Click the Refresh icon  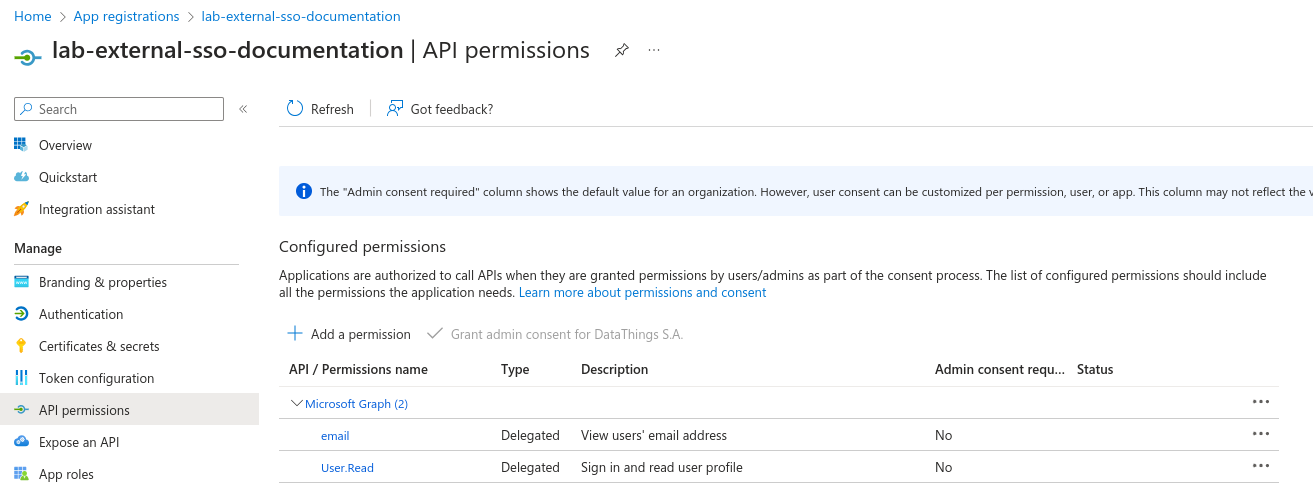(295, 108)
